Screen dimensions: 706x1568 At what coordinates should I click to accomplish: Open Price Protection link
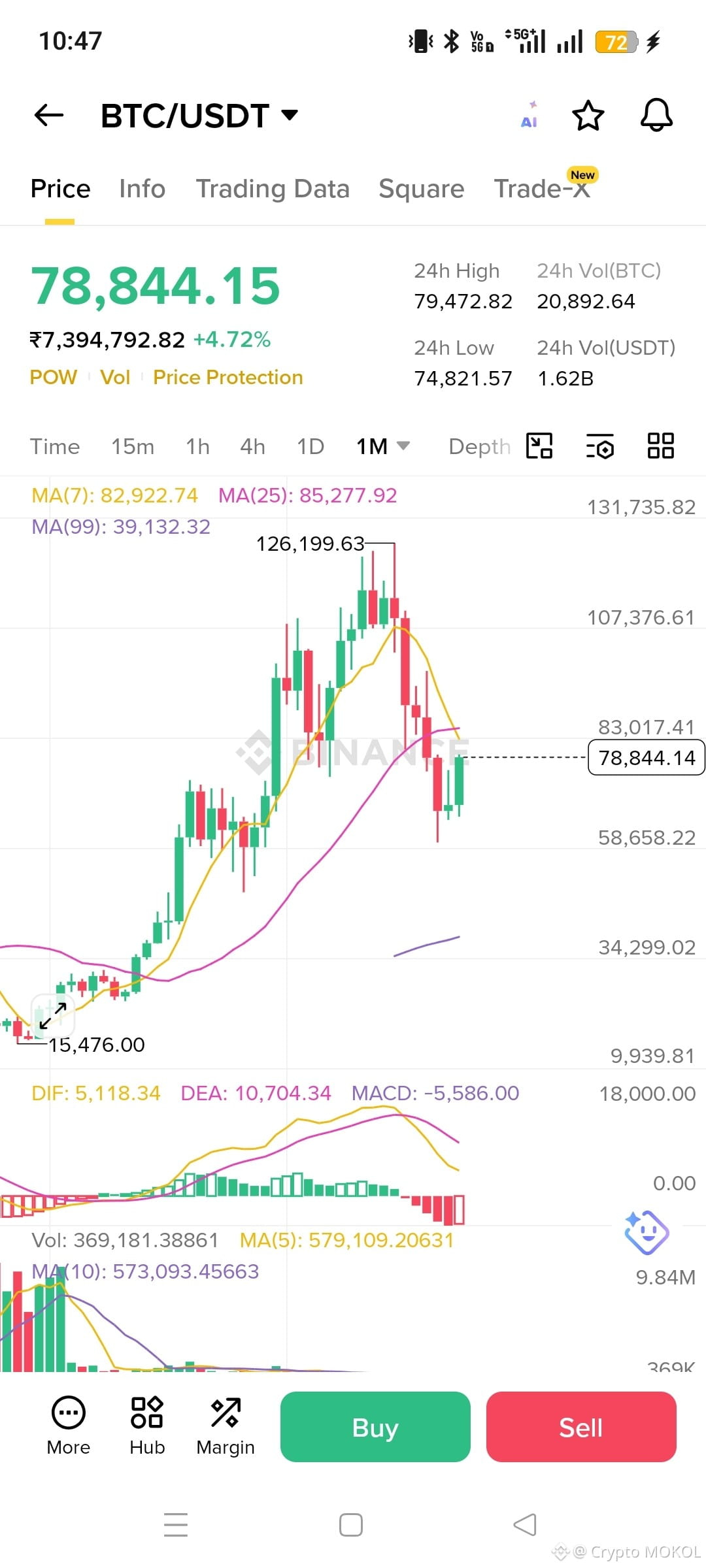point(228,377)
